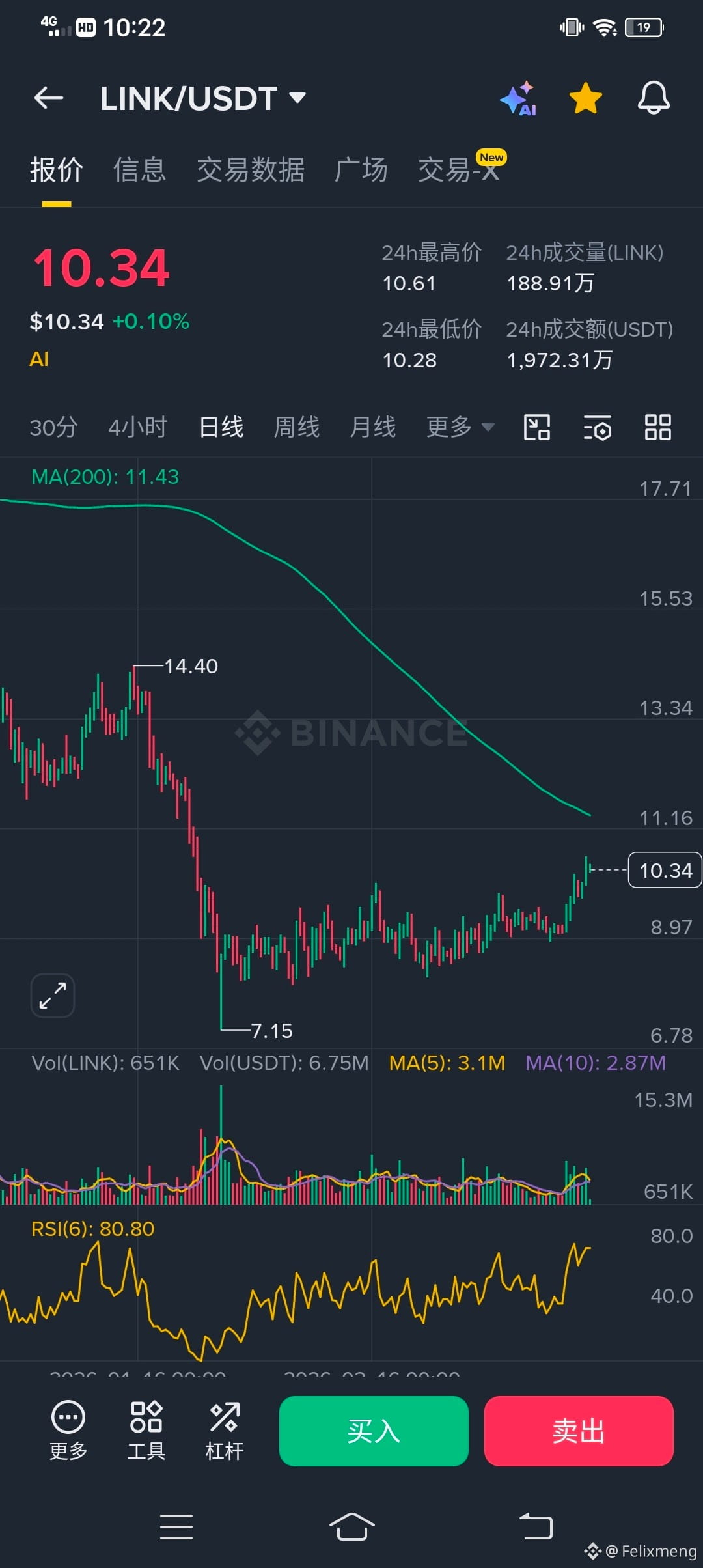The height and width of the screenshot is (1568, 703).
Task: Tap the 24h成交量(LINK) value 188.91万
Action: 551,283
